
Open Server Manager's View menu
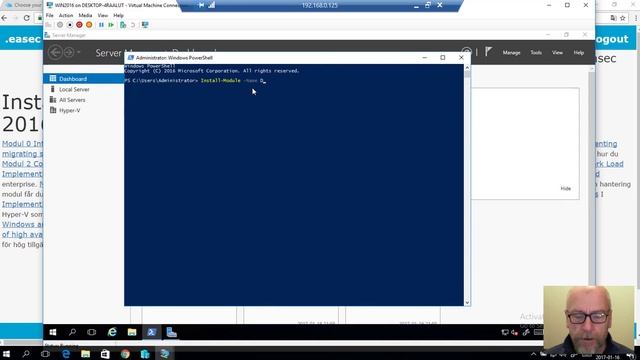tap(557, 53)
